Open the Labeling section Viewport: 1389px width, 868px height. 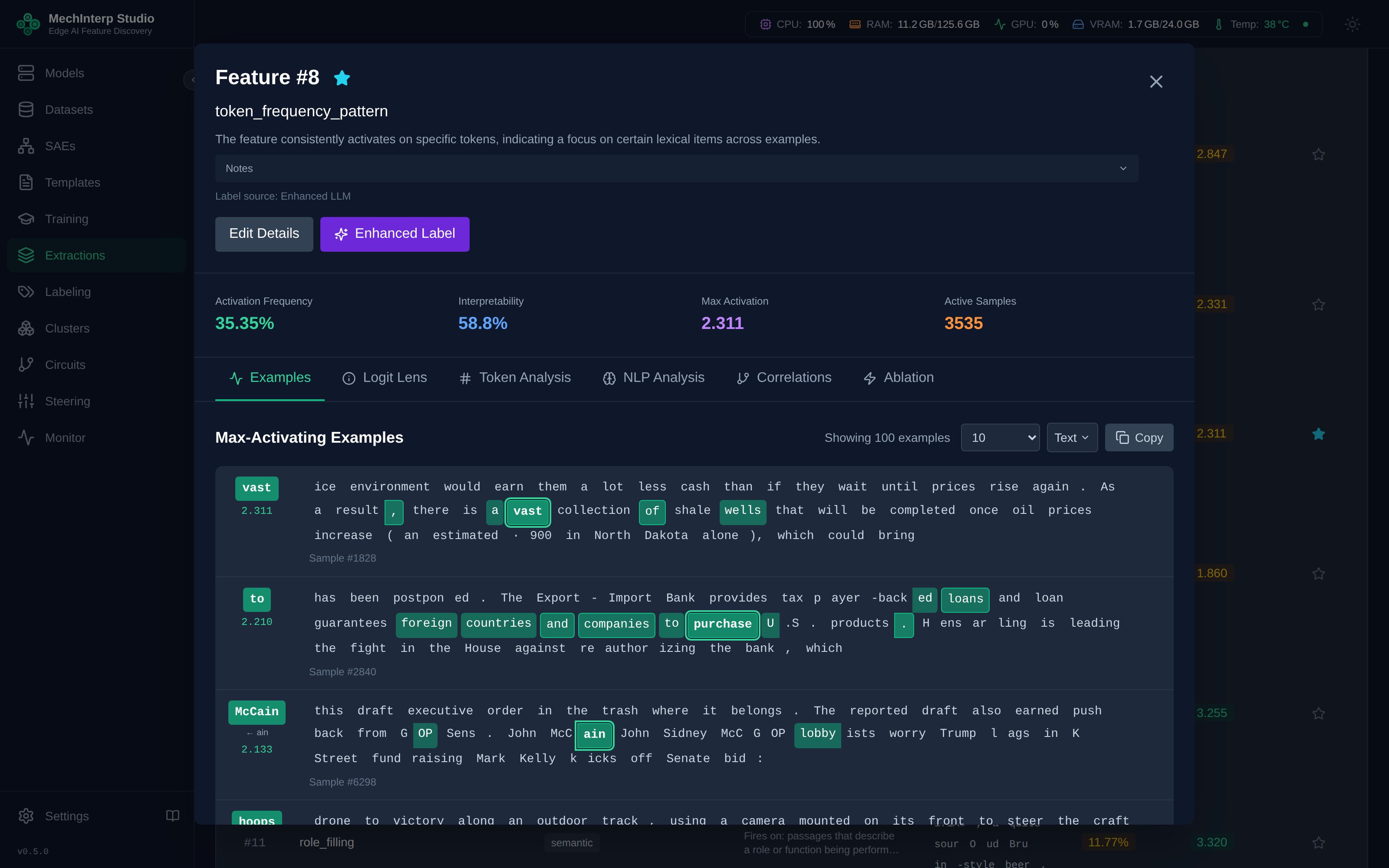(x=96, y=292)
